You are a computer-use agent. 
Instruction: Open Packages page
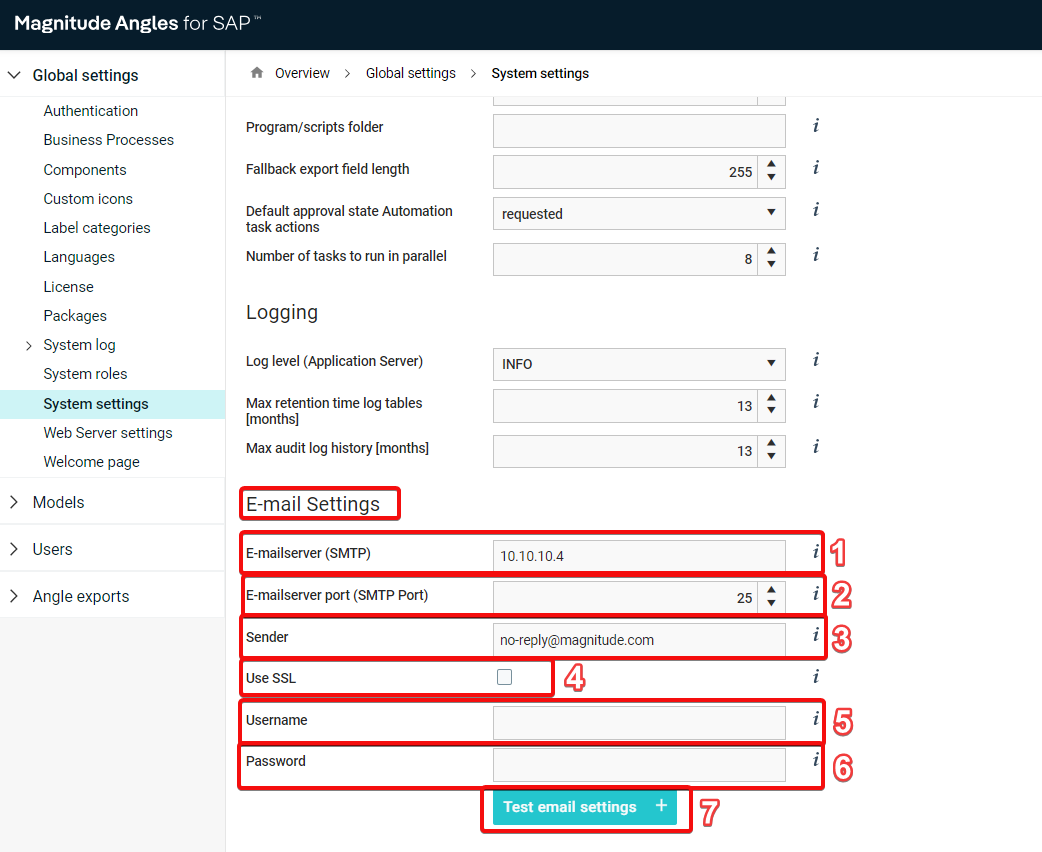[x=75, y=316]
